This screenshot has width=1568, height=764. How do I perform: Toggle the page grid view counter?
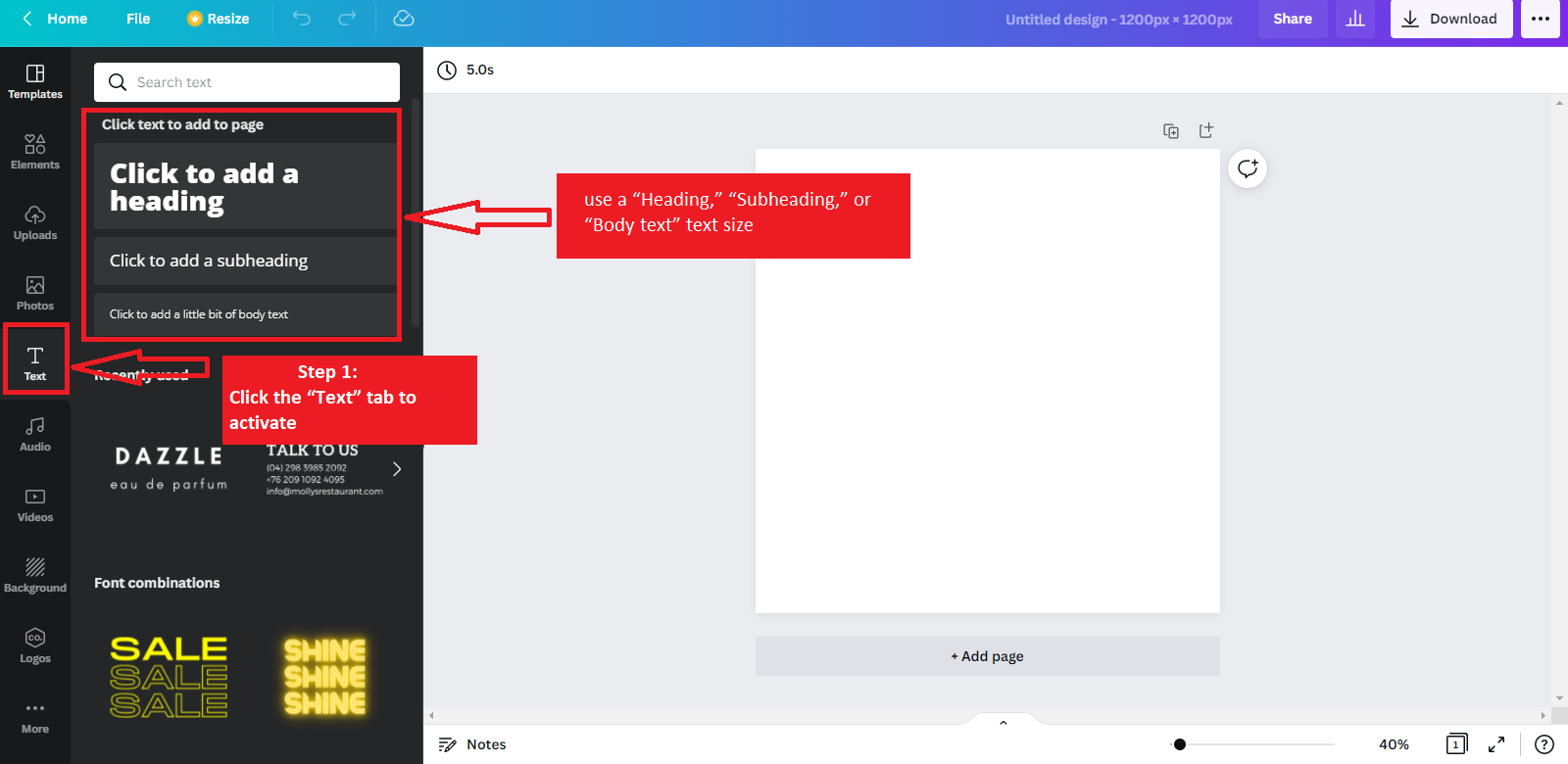pos(1456,744)
